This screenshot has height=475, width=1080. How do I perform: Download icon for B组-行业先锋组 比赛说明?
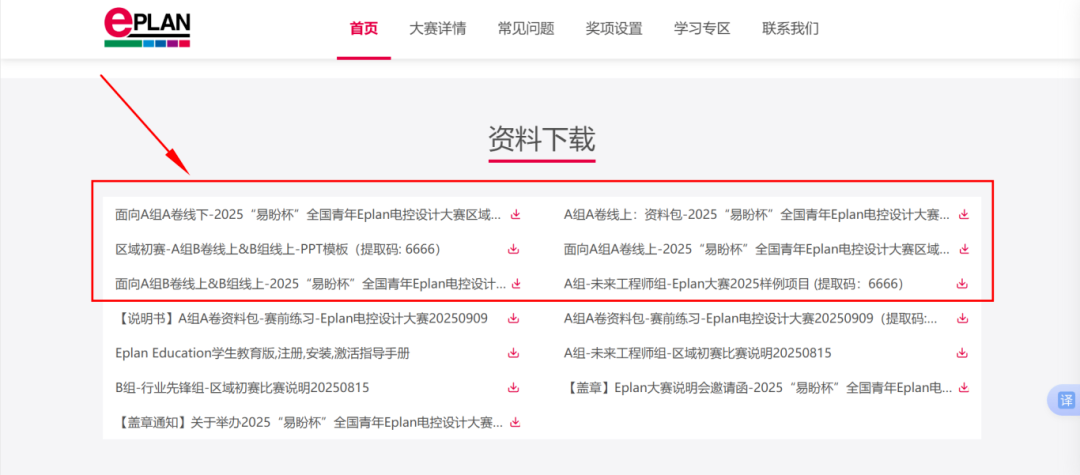(513, 388)
